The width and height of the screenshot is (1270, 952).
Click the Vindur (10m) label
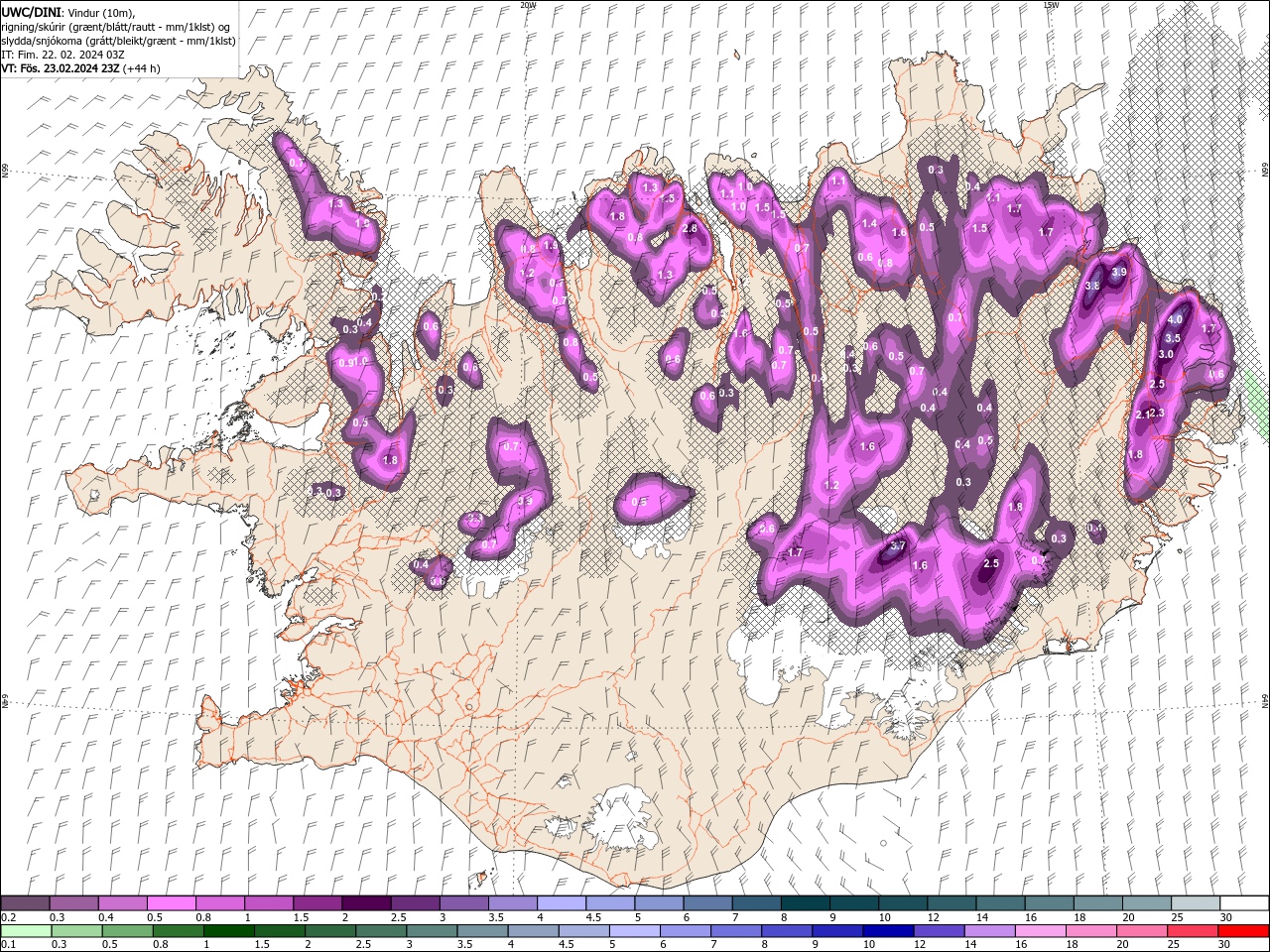click(100, 11)
